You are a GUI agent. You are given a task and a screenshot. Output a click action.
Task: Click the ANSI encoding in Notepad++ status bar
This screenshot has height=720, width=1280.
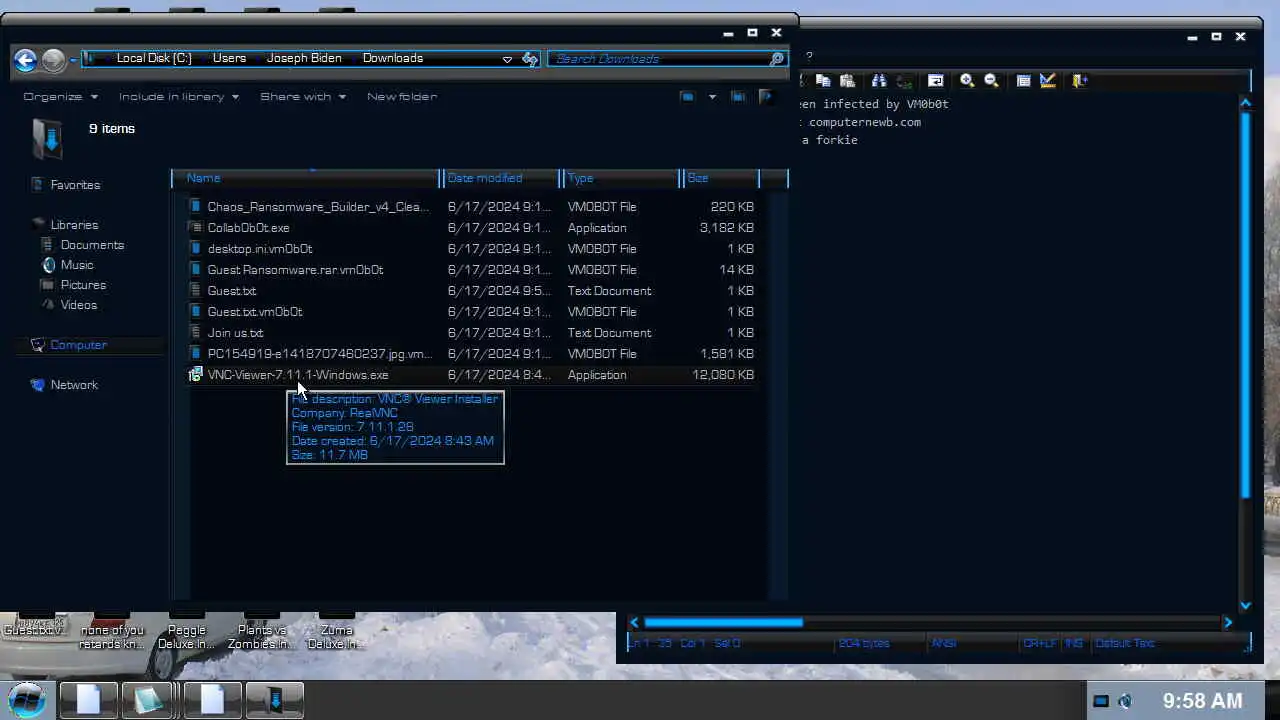coord(944,643)
